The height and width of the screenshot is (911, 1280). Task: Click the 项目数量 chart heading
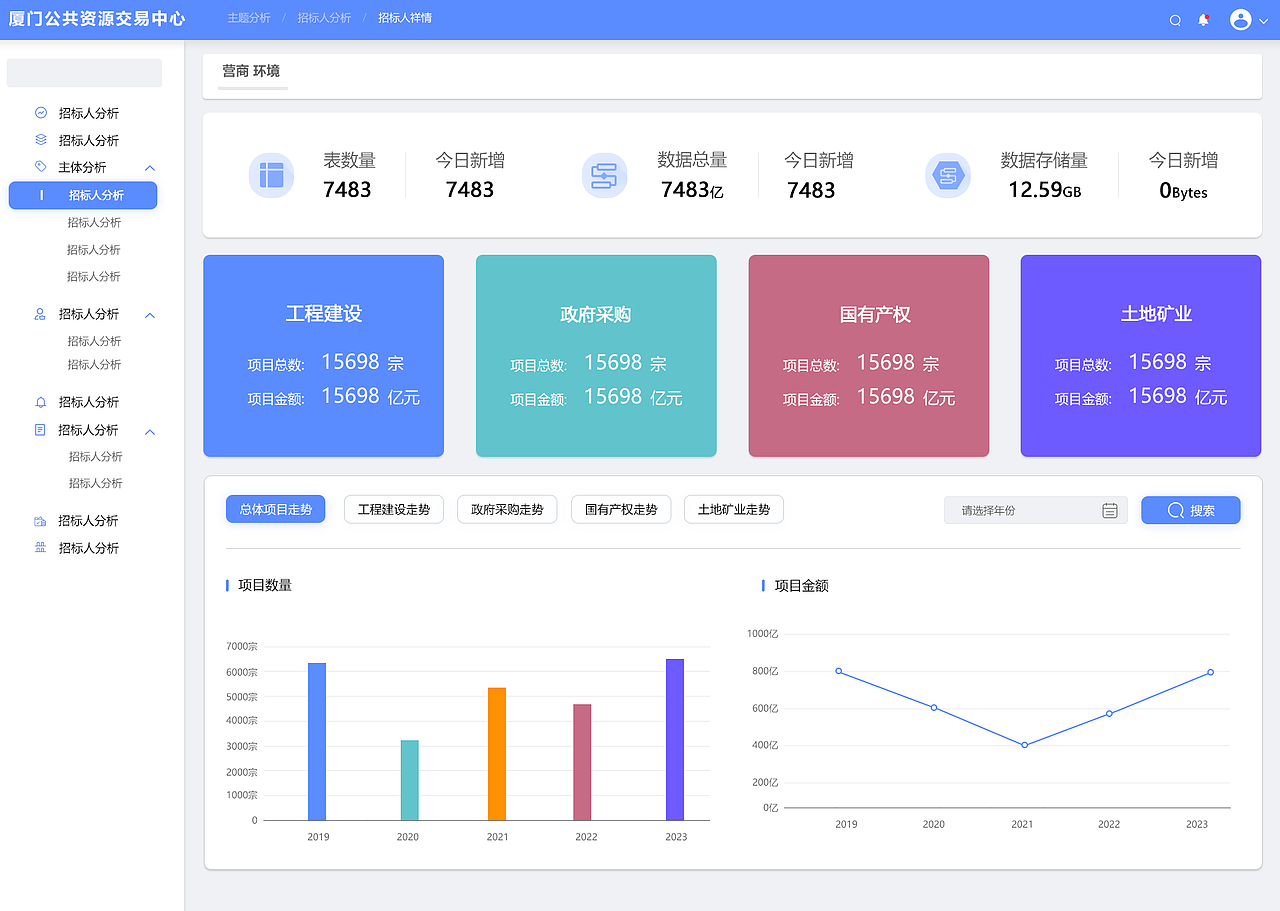(x=265, y=585)
